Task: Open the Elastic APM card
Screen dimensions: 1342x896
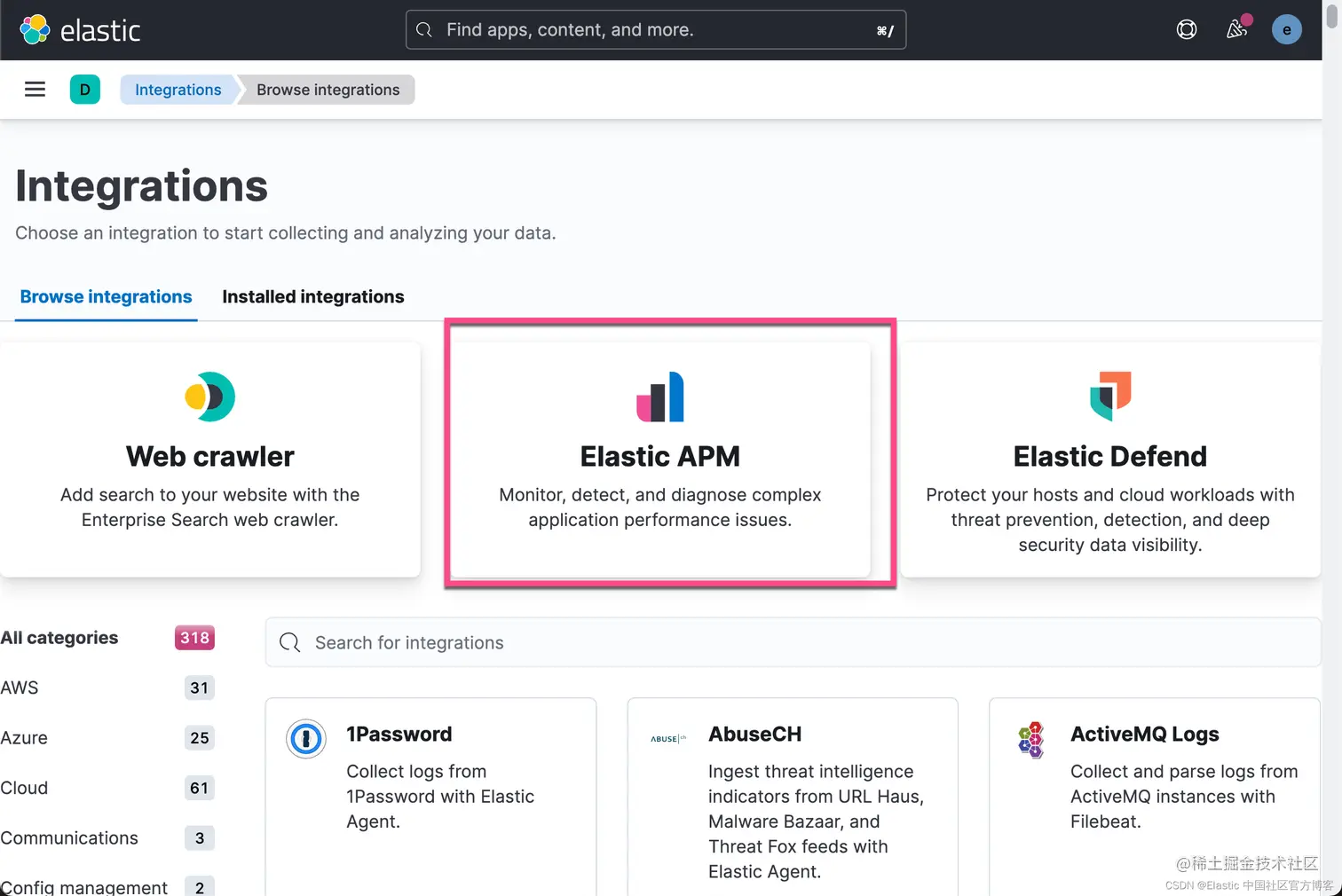Action: coord(660,458)
